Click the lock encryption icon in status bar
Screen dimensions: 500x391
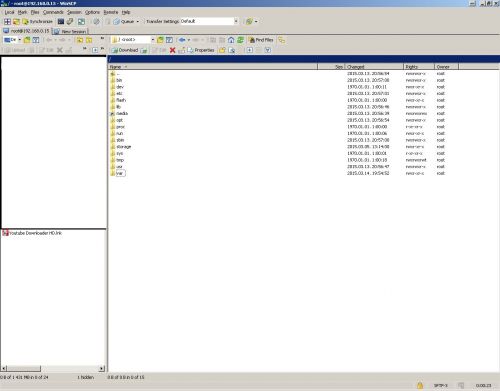420,386
